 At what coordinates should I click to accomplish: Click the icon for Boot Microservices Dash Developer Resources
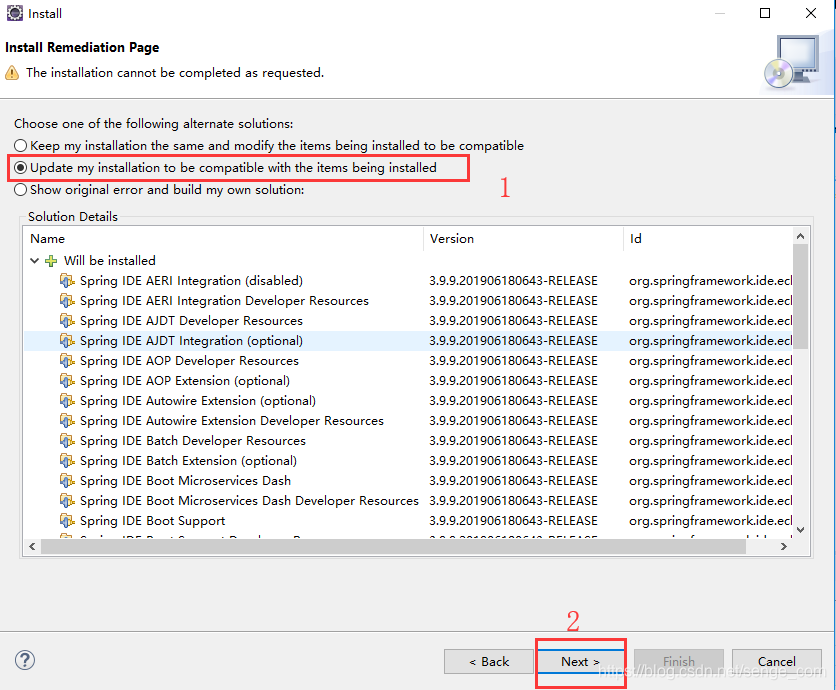coord(67,501)
